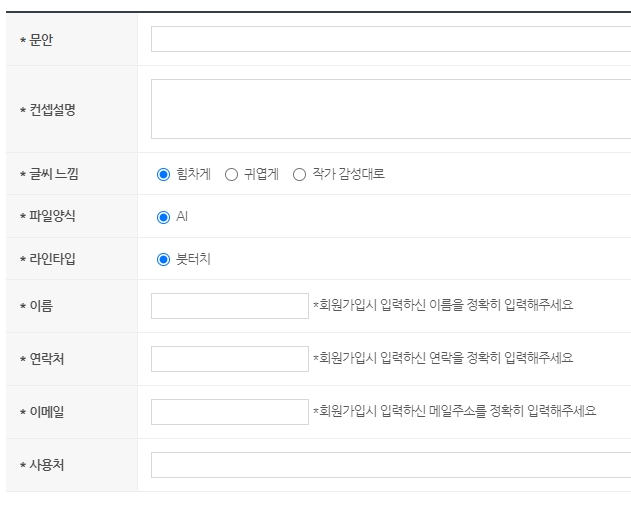631x508 pixels.
Task: Focus the 사용처 usage input field
Action: 391,465
